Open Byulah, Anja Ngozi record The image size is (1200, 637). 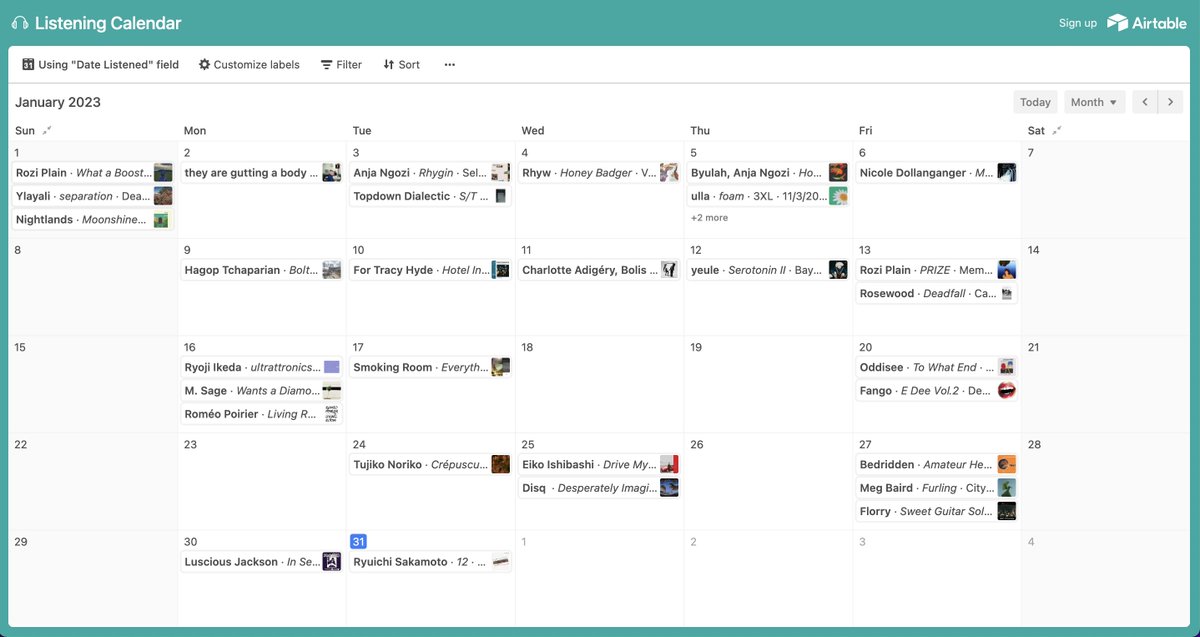[769, 173]
